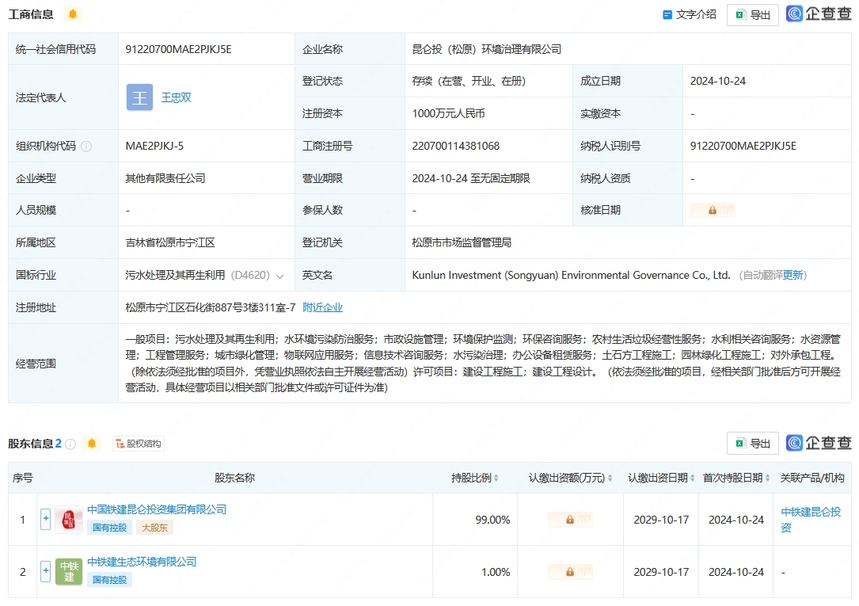Select 登记机关 松原市市场监督管理局
The height and width of the screenshot is (606, 859).
coord(461,243)
